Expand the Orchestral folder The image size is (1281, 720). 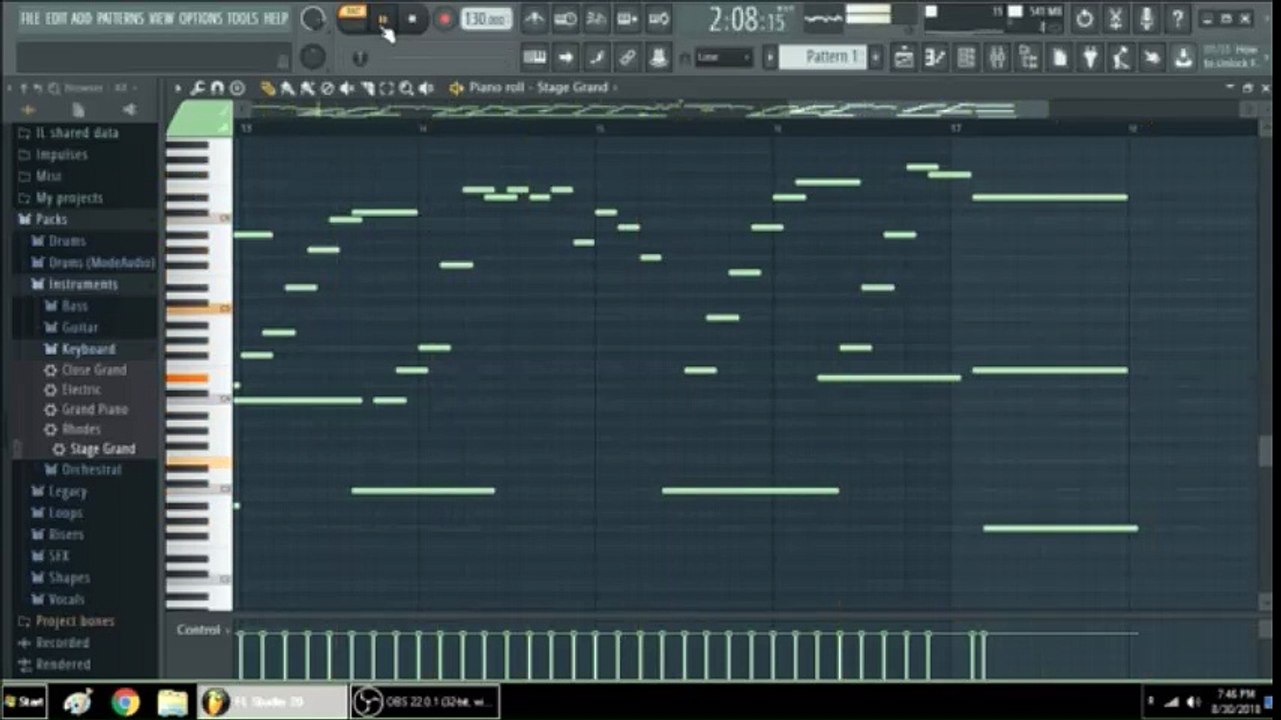pos(91,470)
